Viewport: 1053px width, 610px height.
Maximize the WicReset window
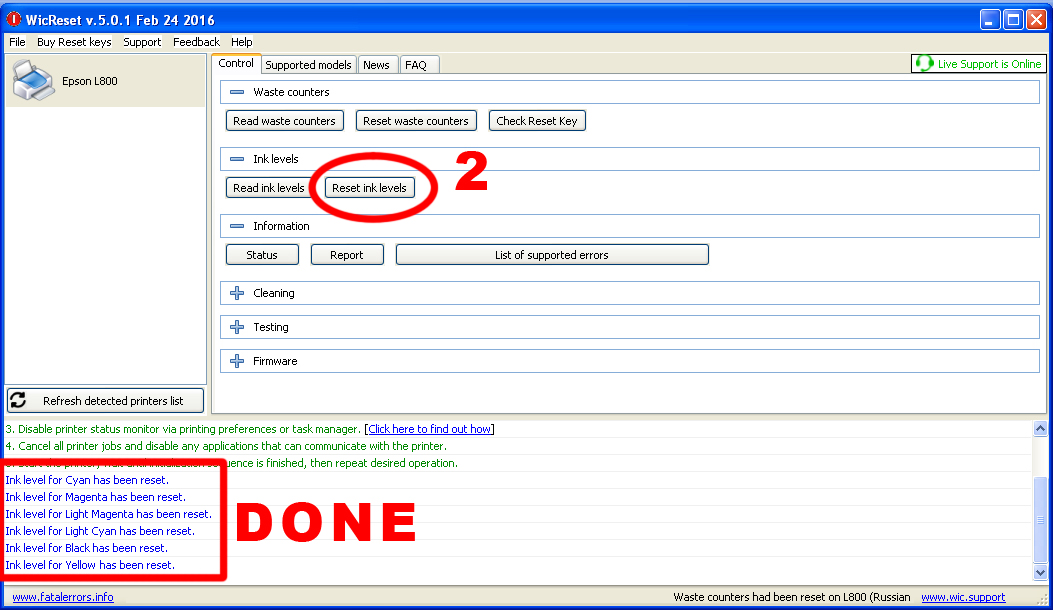pos(1013,19)
